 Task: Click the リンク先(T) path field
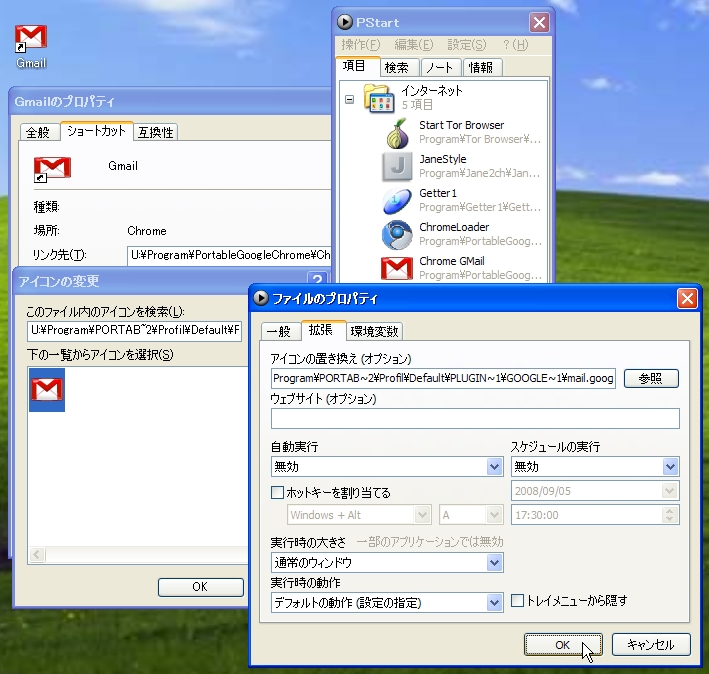coord(229,255)
